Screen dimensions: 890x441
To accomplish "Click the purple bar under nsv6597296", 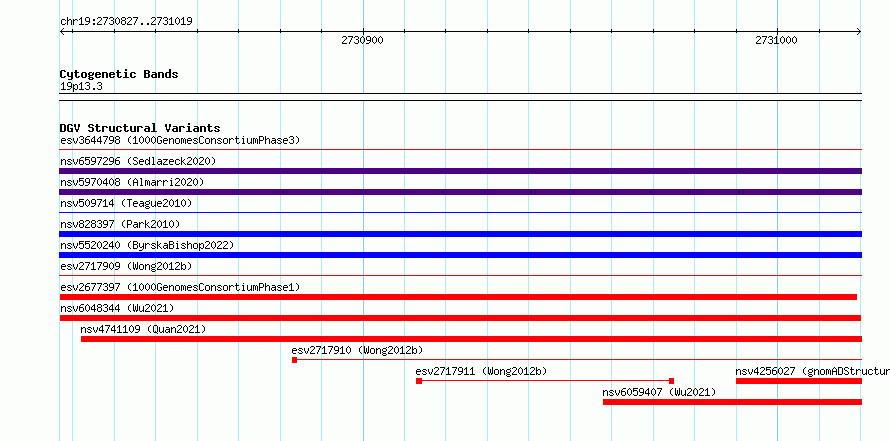I will click(460, 171).
